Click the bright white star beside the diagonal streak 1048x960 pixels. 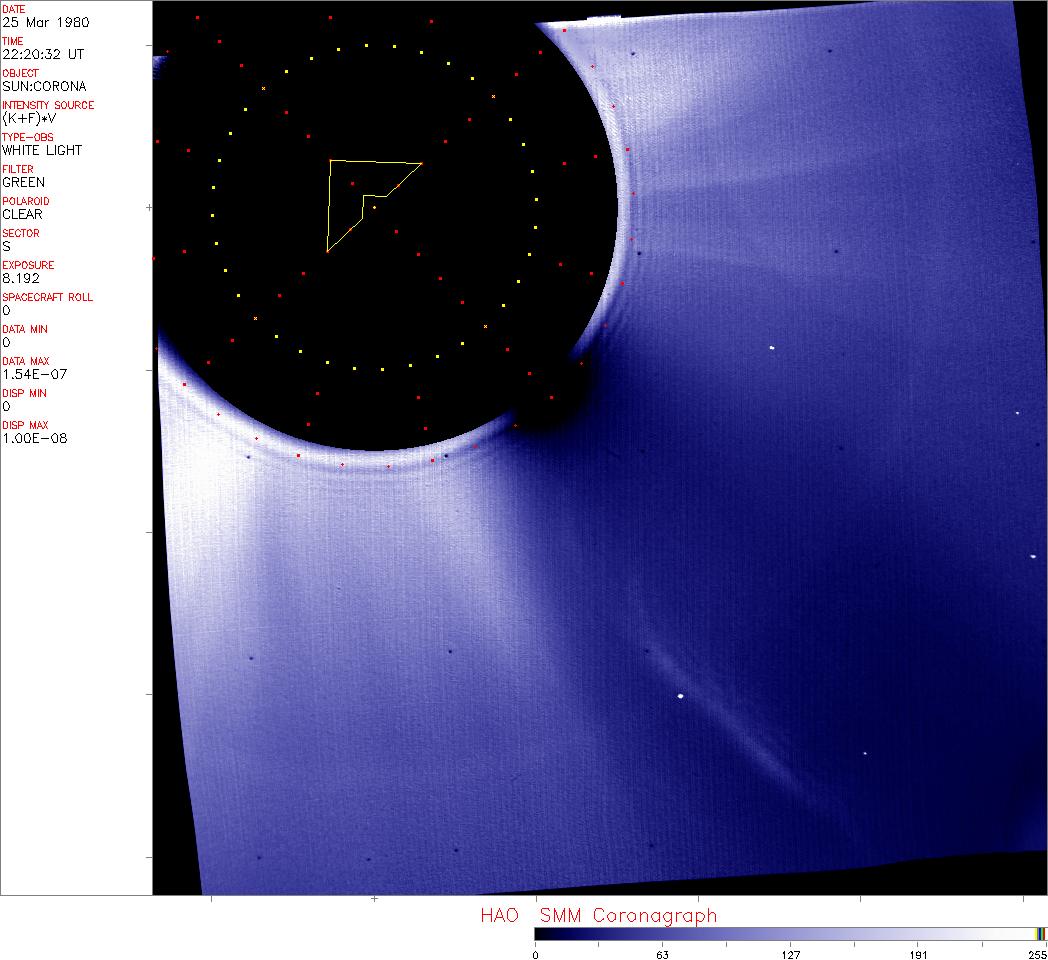pyautogui.click(x=681, y=696)
